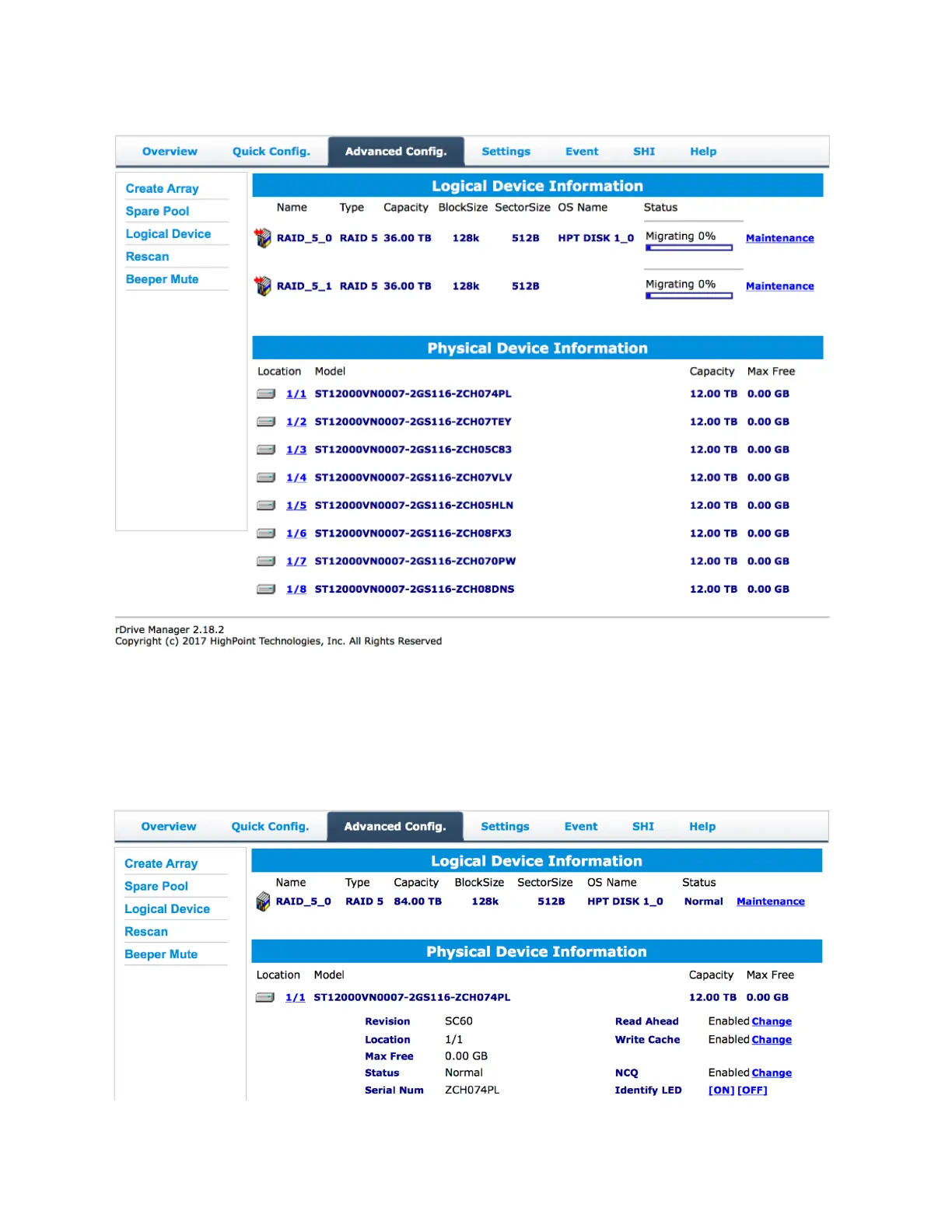Screen dimensions: 952x1232
Task: Click the disk icon beside ZCH07VLV drive
Action: 266,478
